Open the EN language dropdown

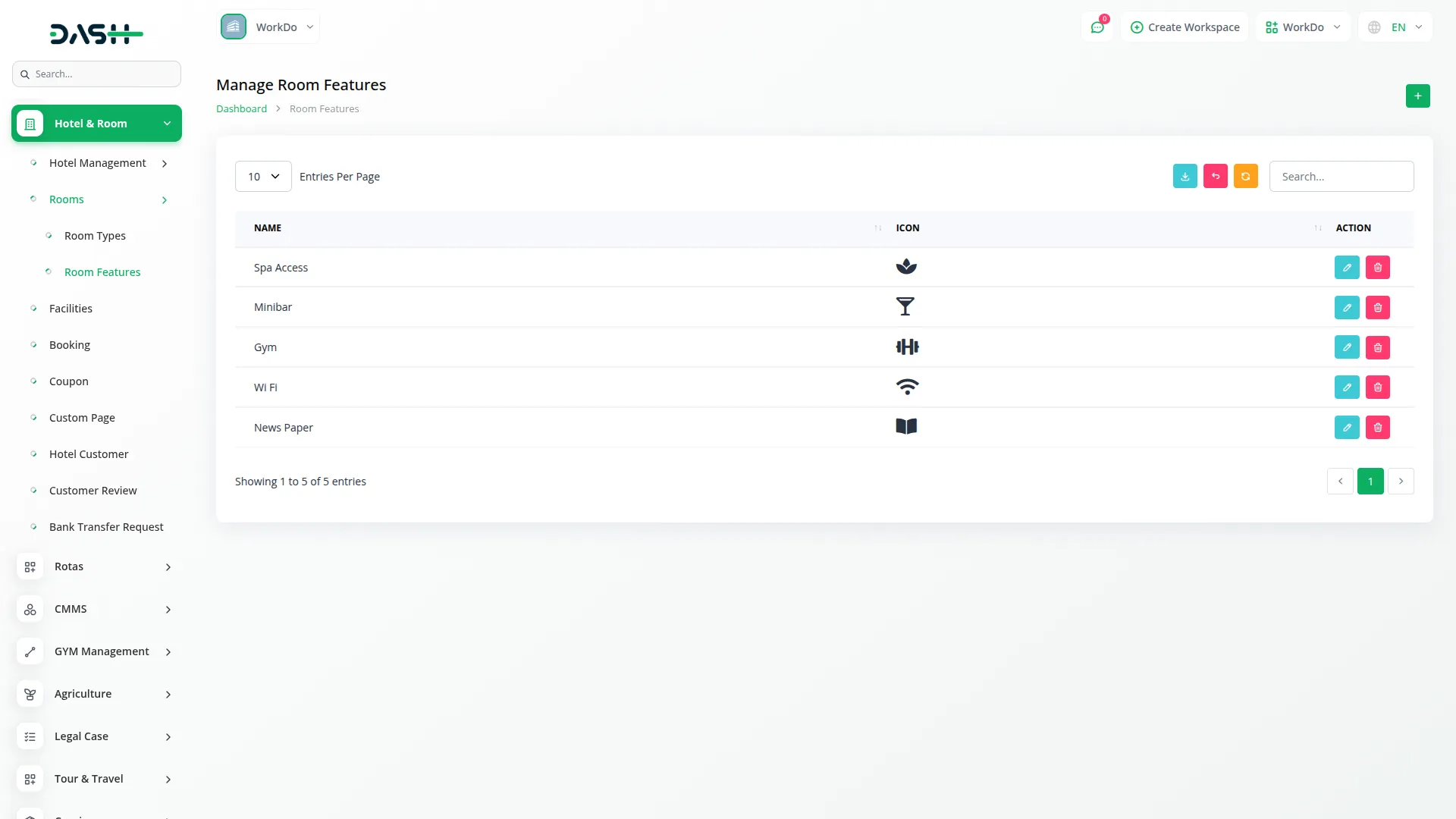1396,27
